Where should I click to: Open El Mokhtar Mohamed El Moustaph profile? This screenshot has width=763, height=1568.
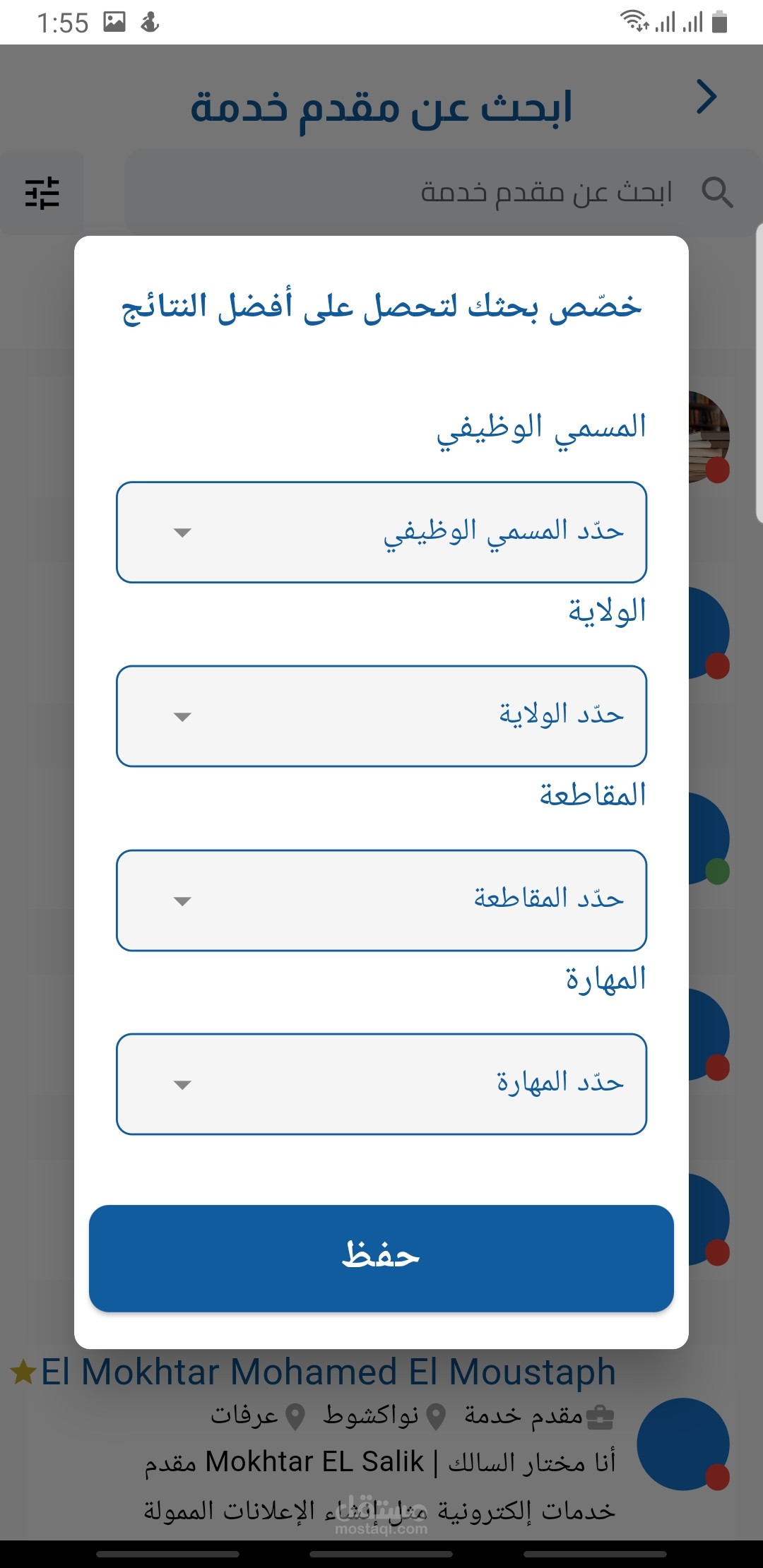(329, 1372)
